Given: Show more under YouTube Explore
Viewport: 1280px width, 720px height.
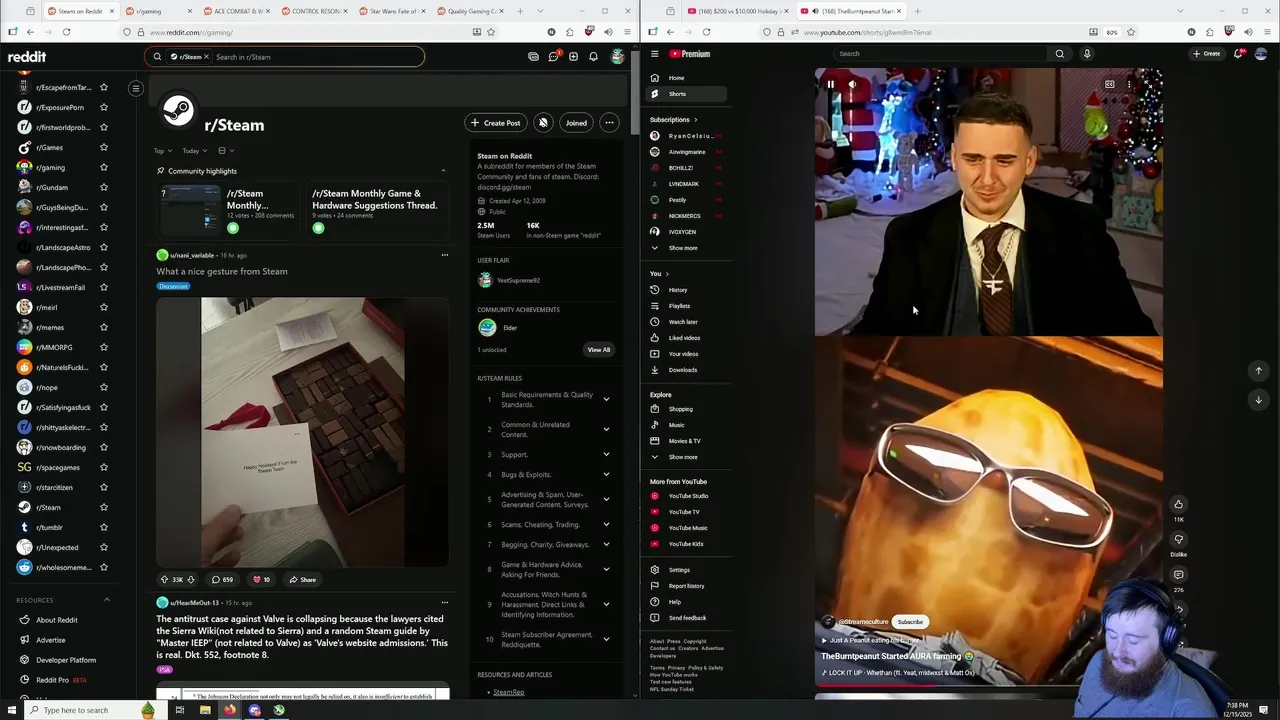Looking at the screenshot, I should (x=682, y=457).
